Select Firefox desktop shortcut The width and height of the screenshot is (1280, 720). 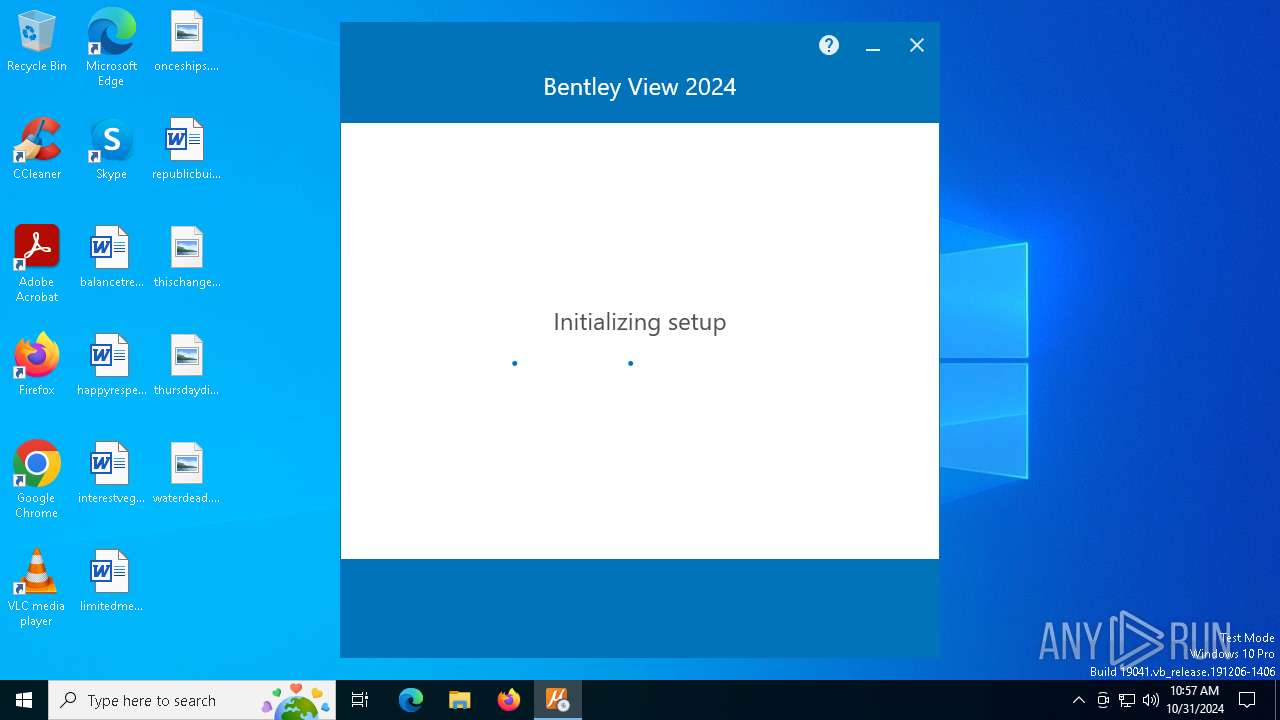pos(37,366)
